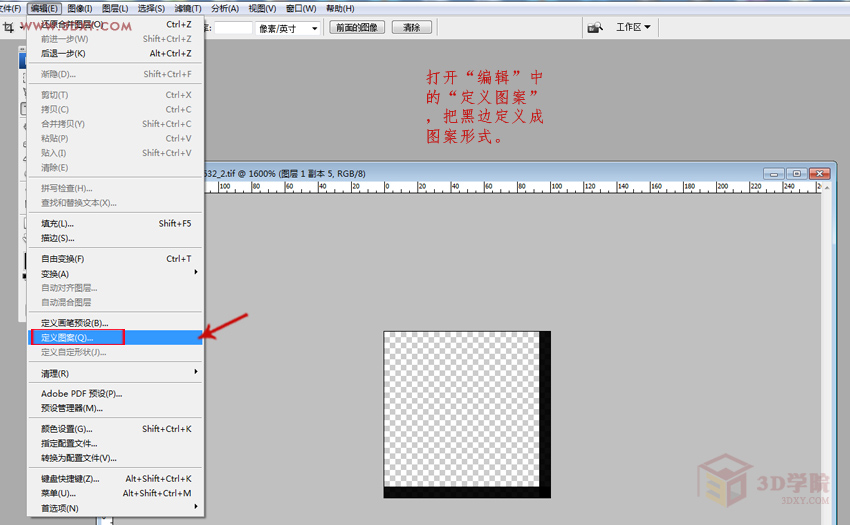
Task: Close the 1600% document window
Action: tap(820, 174)
